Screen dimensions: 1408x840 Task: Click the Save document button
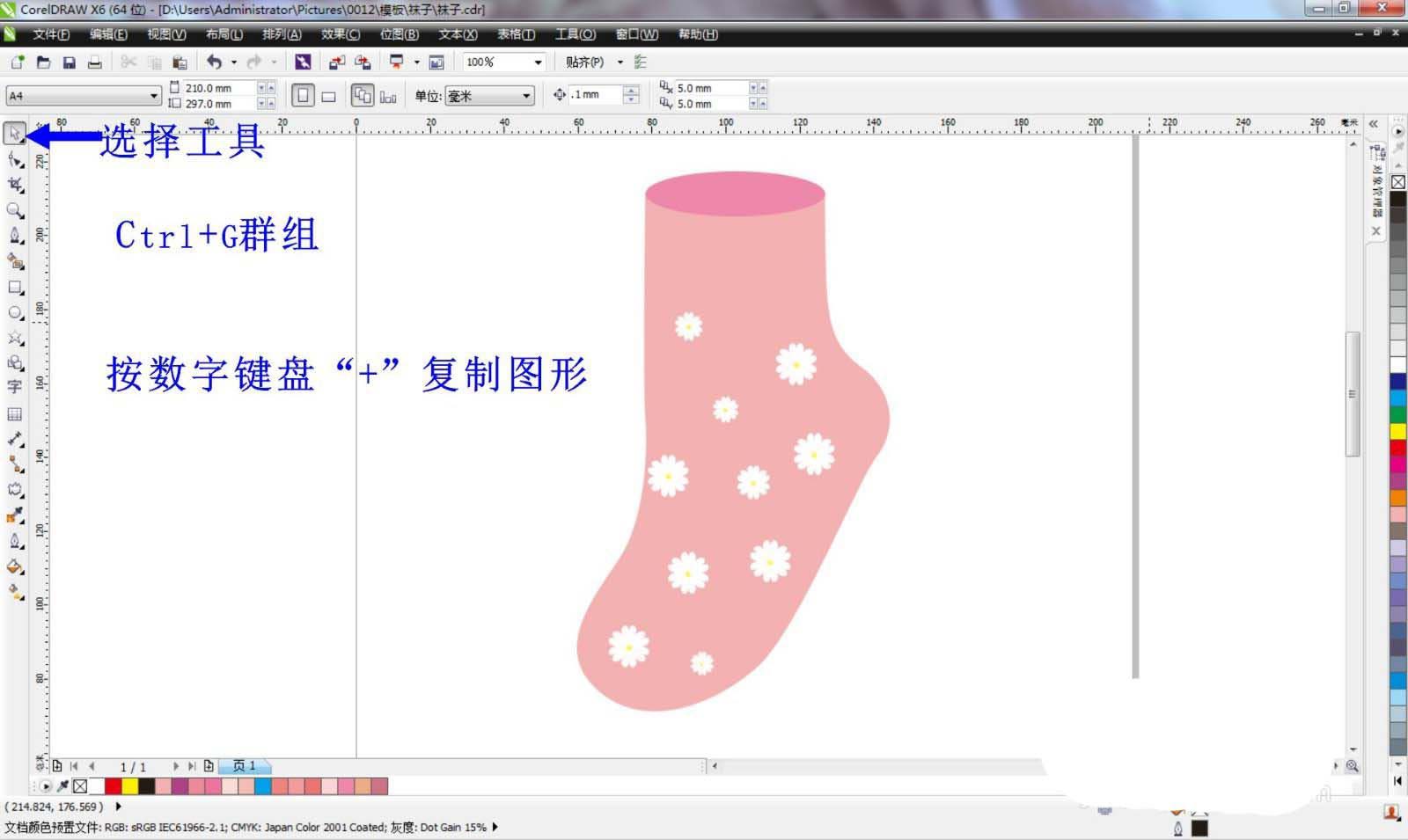pos(69,62)
